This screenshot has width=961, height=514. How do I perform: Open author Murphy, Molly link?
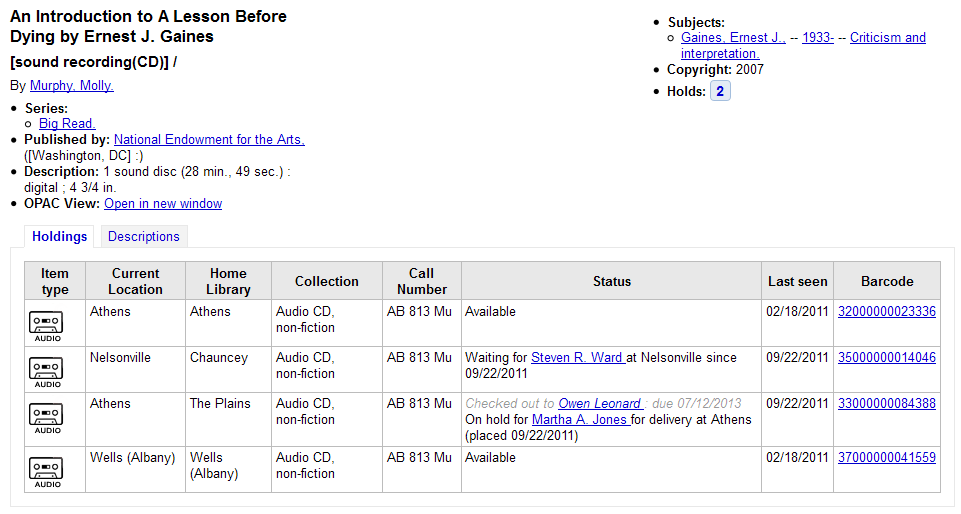[x=72, y=86]
